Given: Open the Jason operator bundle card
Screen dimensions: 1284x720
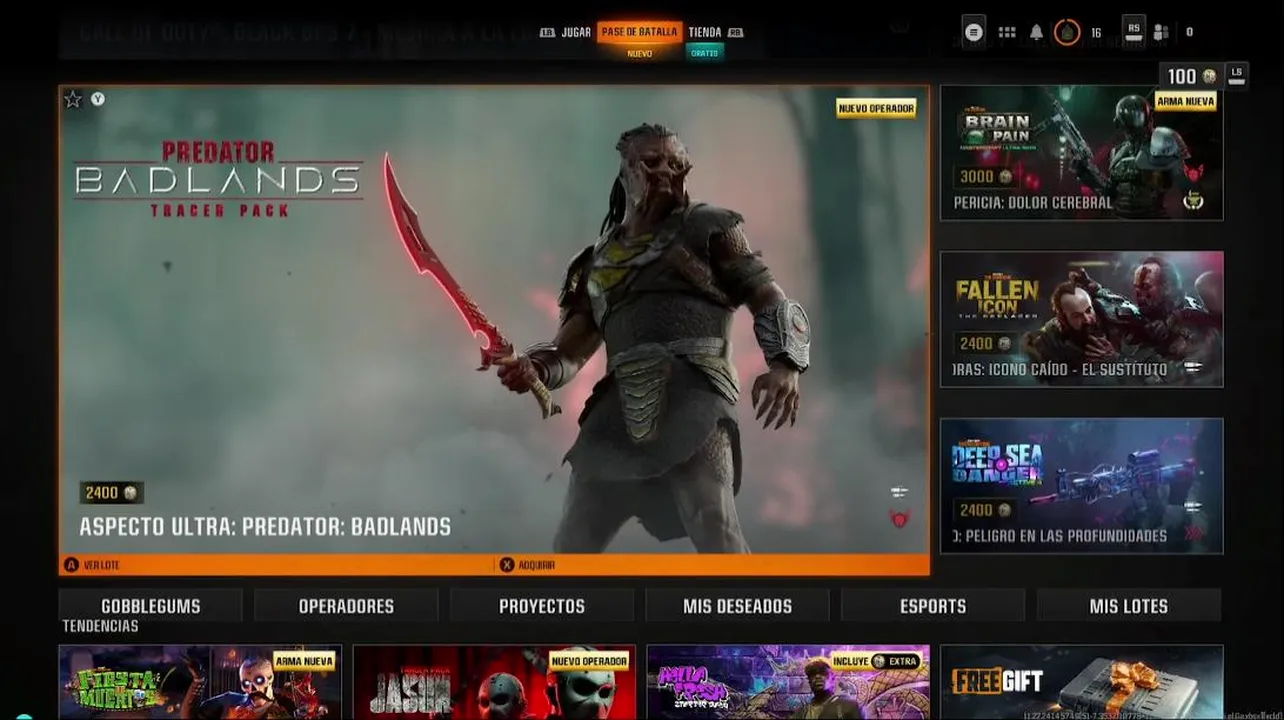Looking at the screenshot, I should pos(494,682).
